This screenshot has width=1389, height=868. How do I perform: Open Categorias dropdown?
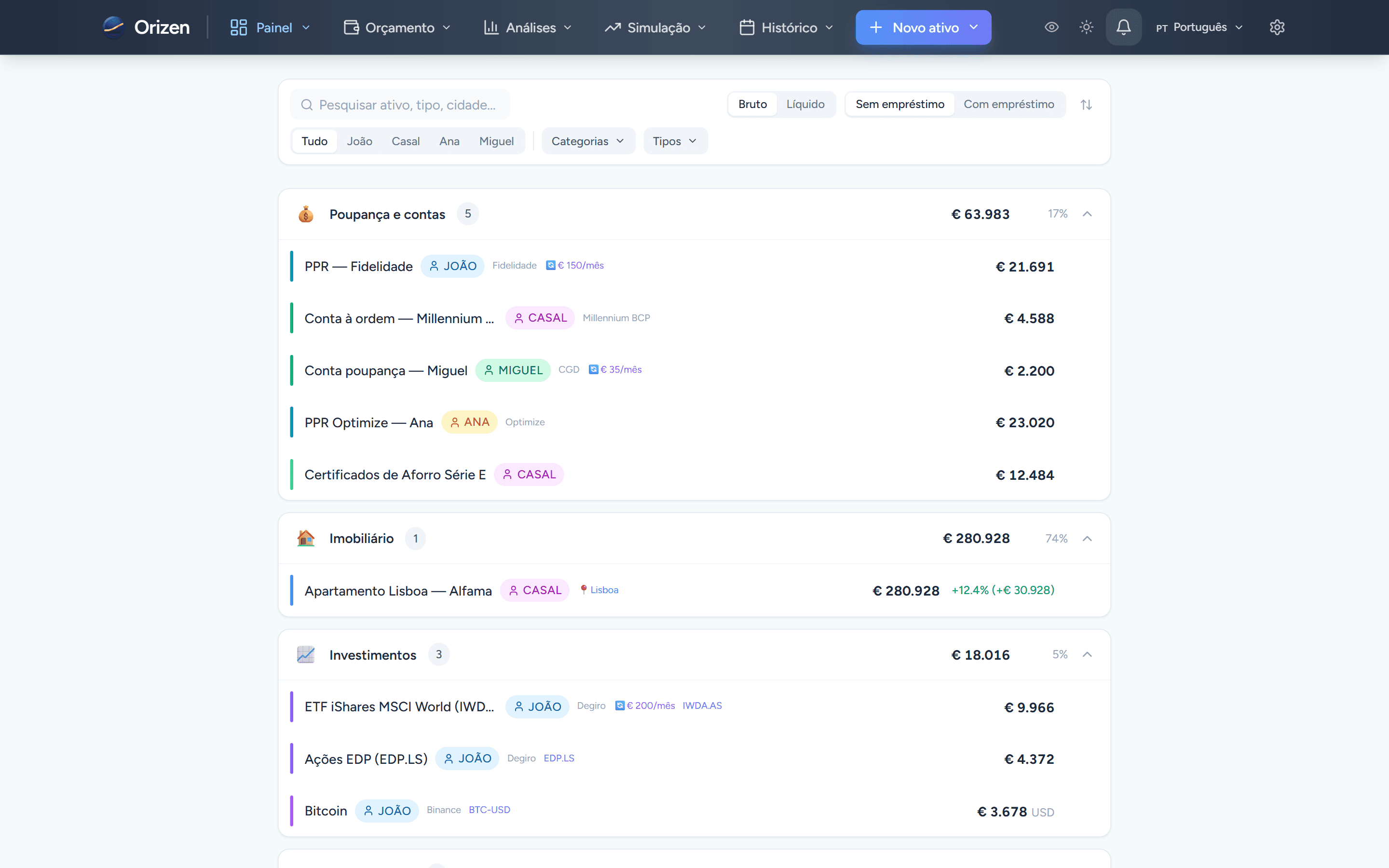(x=588, y=141)
